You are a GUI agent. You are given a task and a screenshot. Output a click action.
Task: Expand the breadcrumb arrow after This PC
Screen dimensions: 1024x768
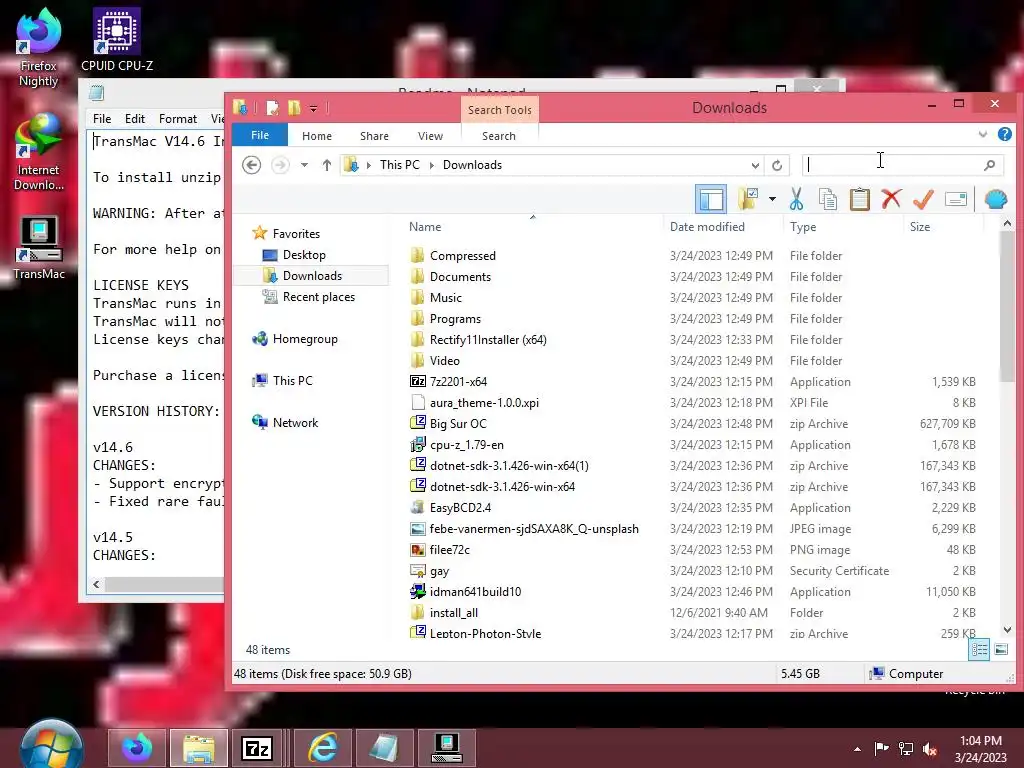[432, 165]
